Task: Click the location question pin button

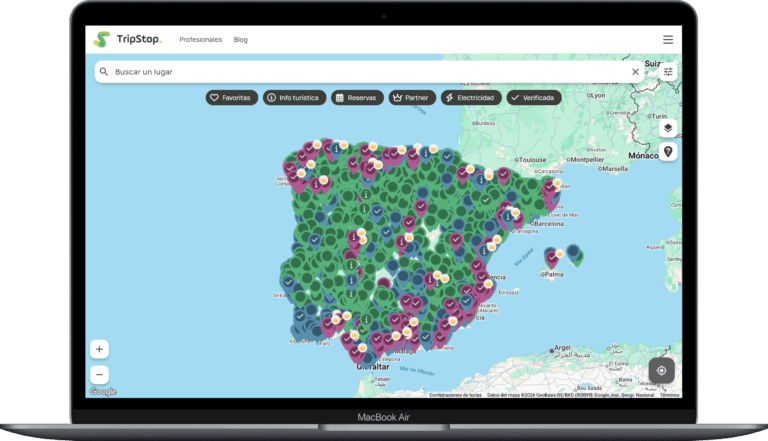Action: tap(668, 152)
